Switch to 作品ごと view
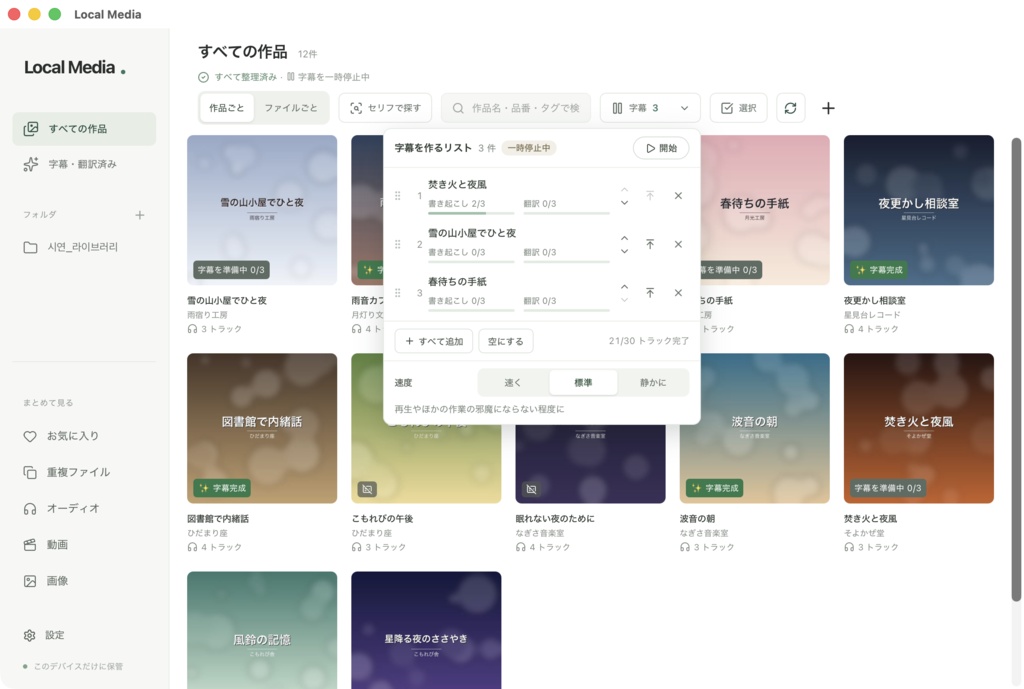The image size is (1024, 689). coord(227,108)
